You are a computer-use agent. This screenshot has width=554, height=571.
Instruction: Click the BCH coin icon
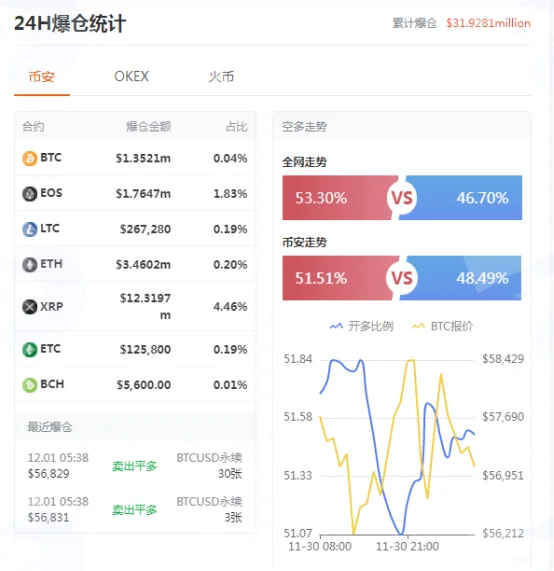(x=30, y=385)
